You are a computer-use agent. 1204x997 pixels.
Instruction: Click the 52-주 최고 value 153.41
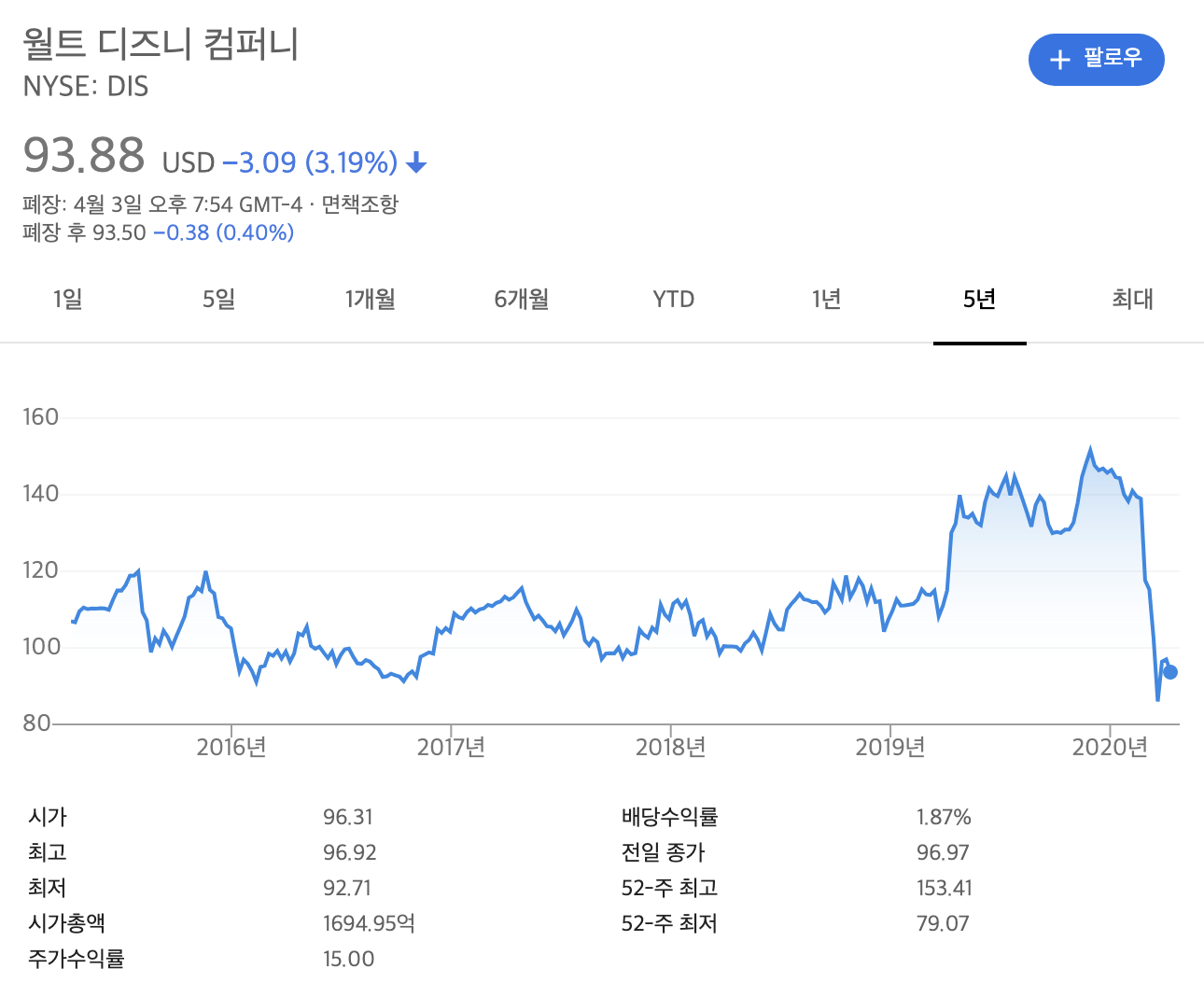(945, 888)
